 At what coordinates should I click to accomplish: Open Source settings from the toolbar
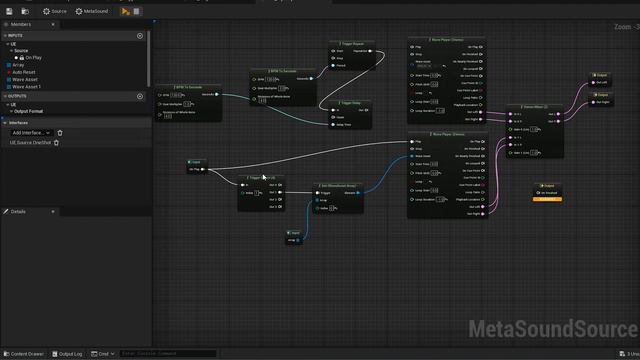(55, 11)
